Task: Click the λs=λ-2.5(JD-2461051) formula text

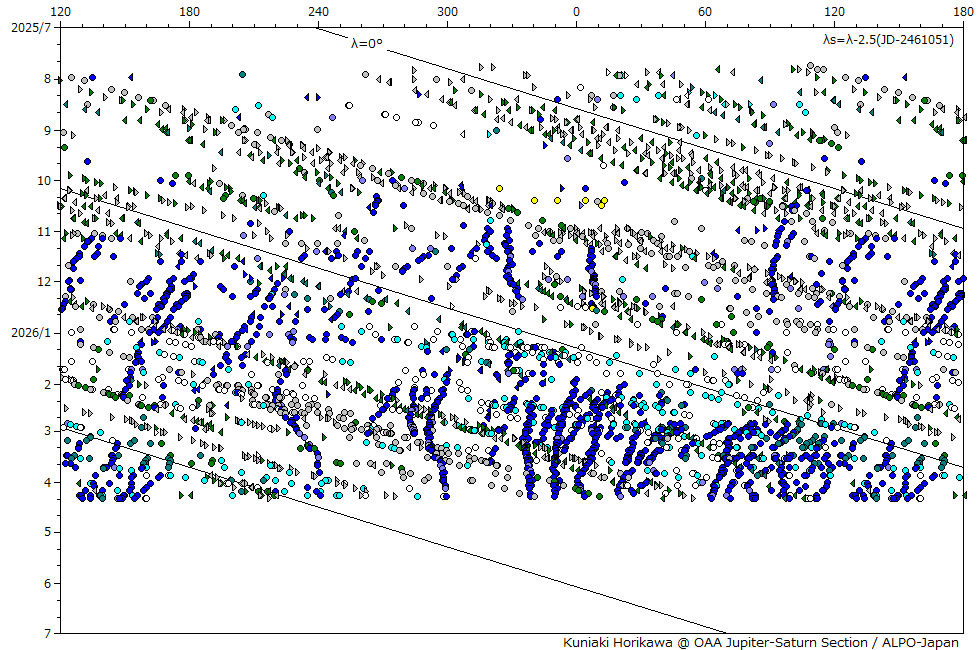Action: [x=887, y=40]
